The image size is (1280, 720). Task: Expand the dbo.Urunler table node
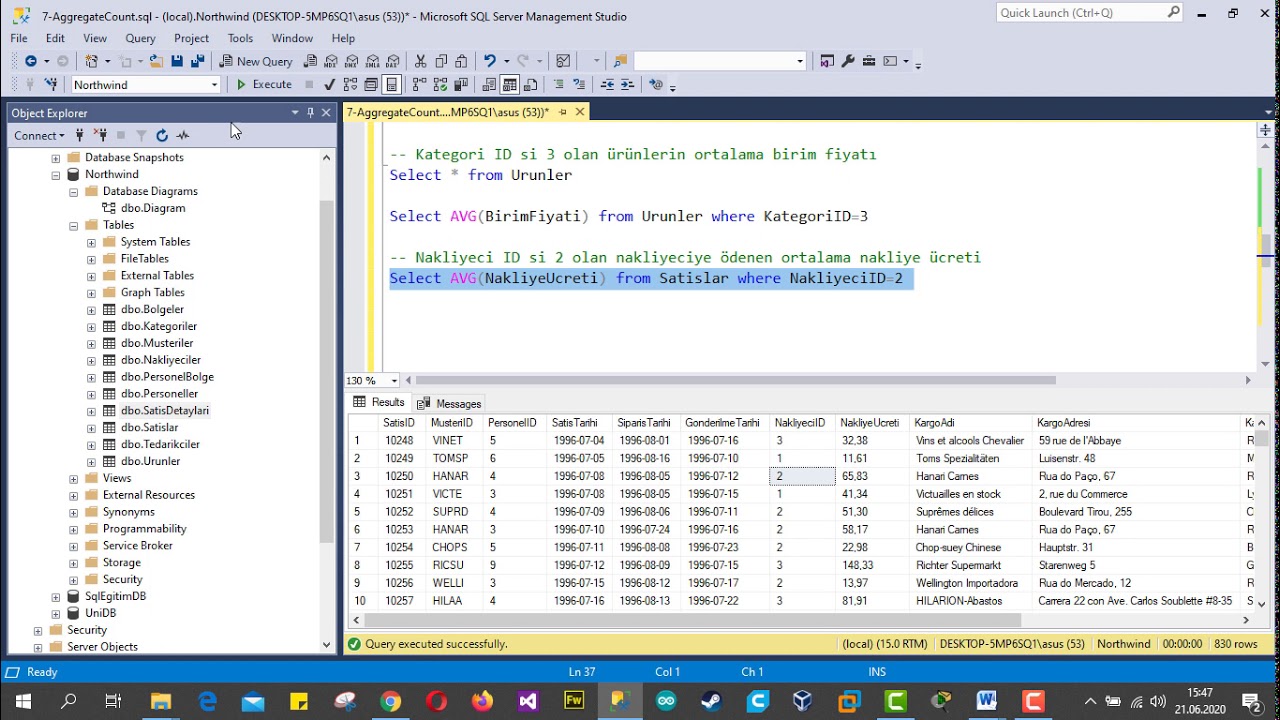92,461
